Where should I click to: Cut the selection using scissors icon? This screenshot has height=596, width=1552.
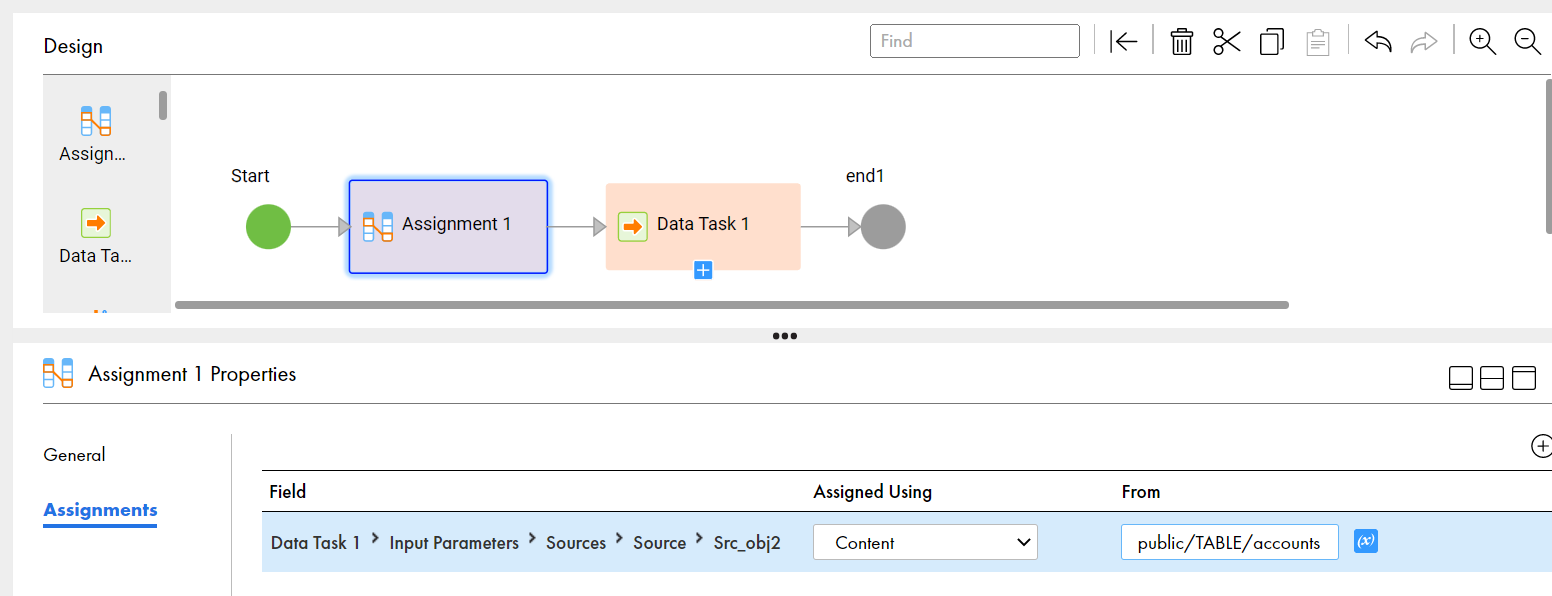click(x=1226, y=41)
